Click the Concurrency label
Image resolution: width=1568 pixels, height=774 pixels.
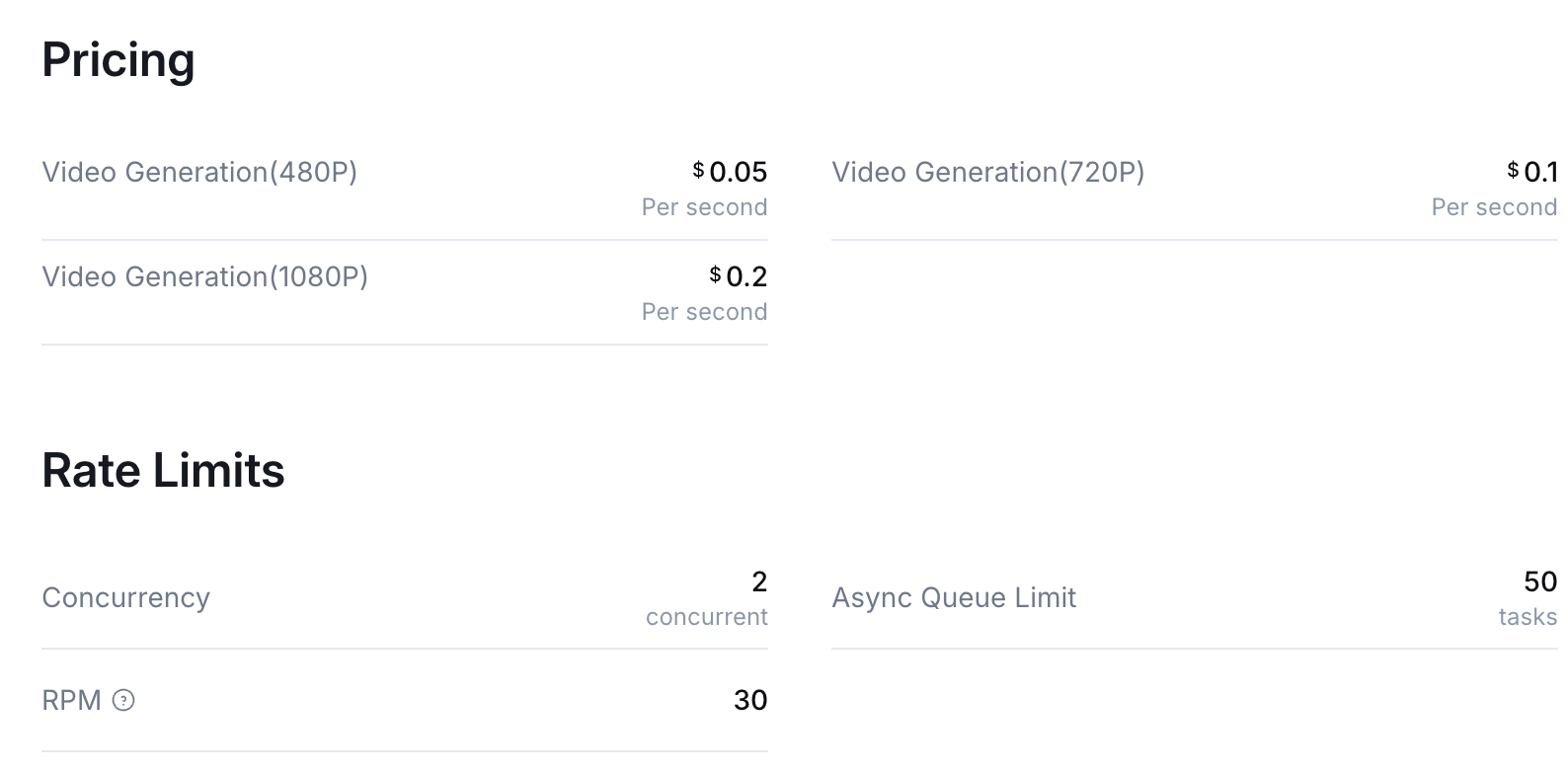(125, 597)
